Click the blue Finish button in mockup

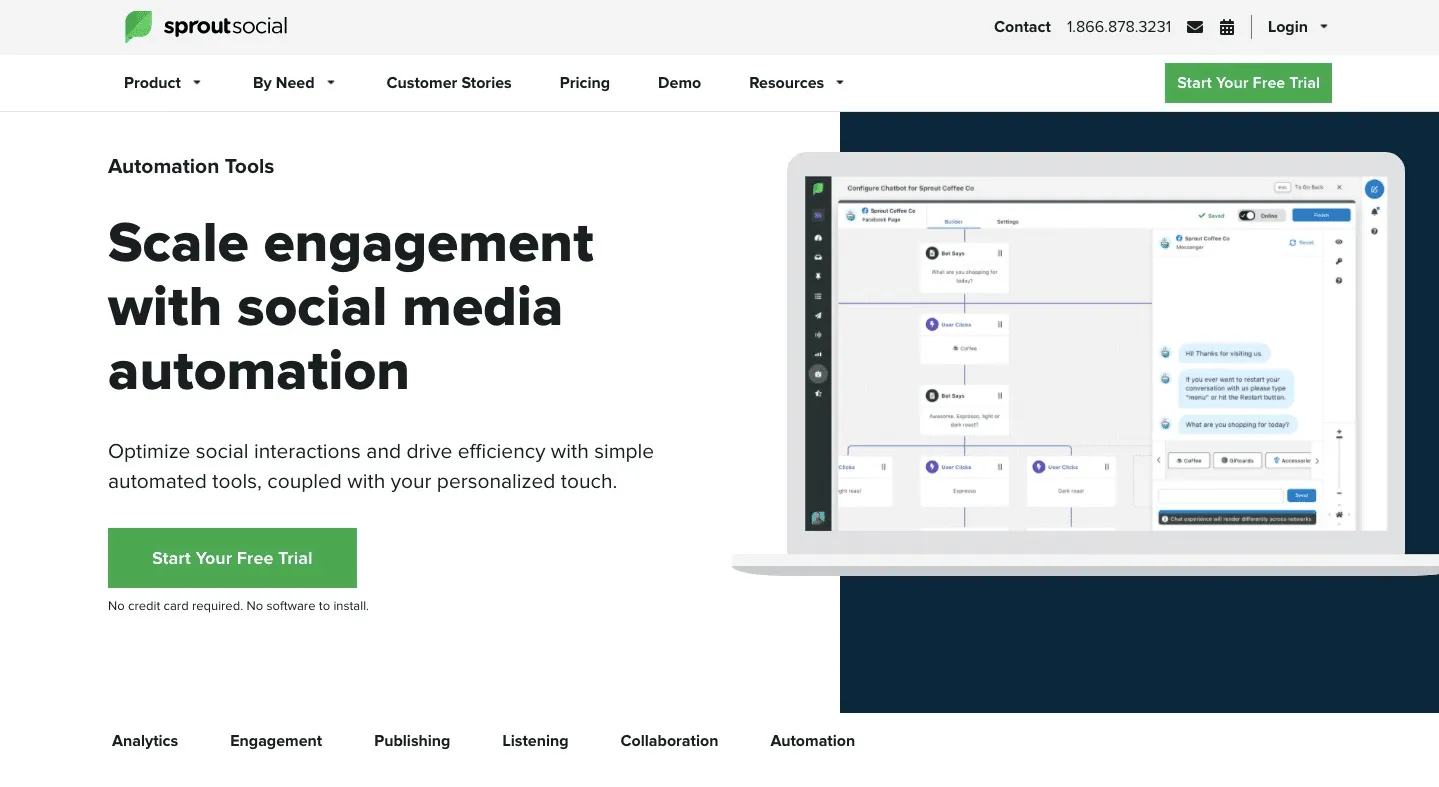pos(1321,215)
